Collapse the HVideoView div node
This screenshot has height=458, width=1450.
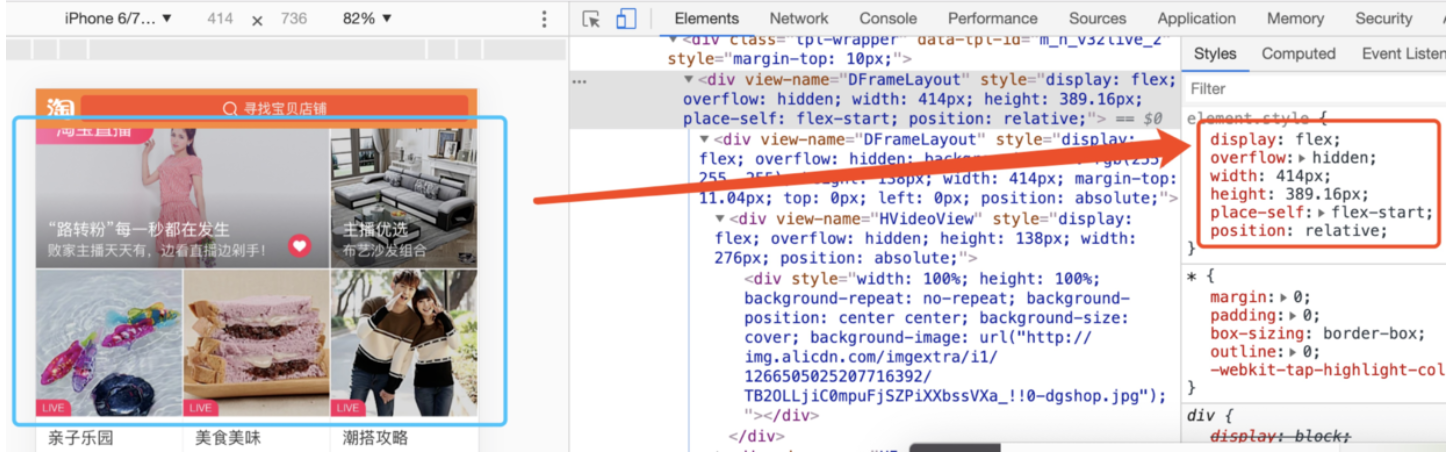click(x=721, y=219)
